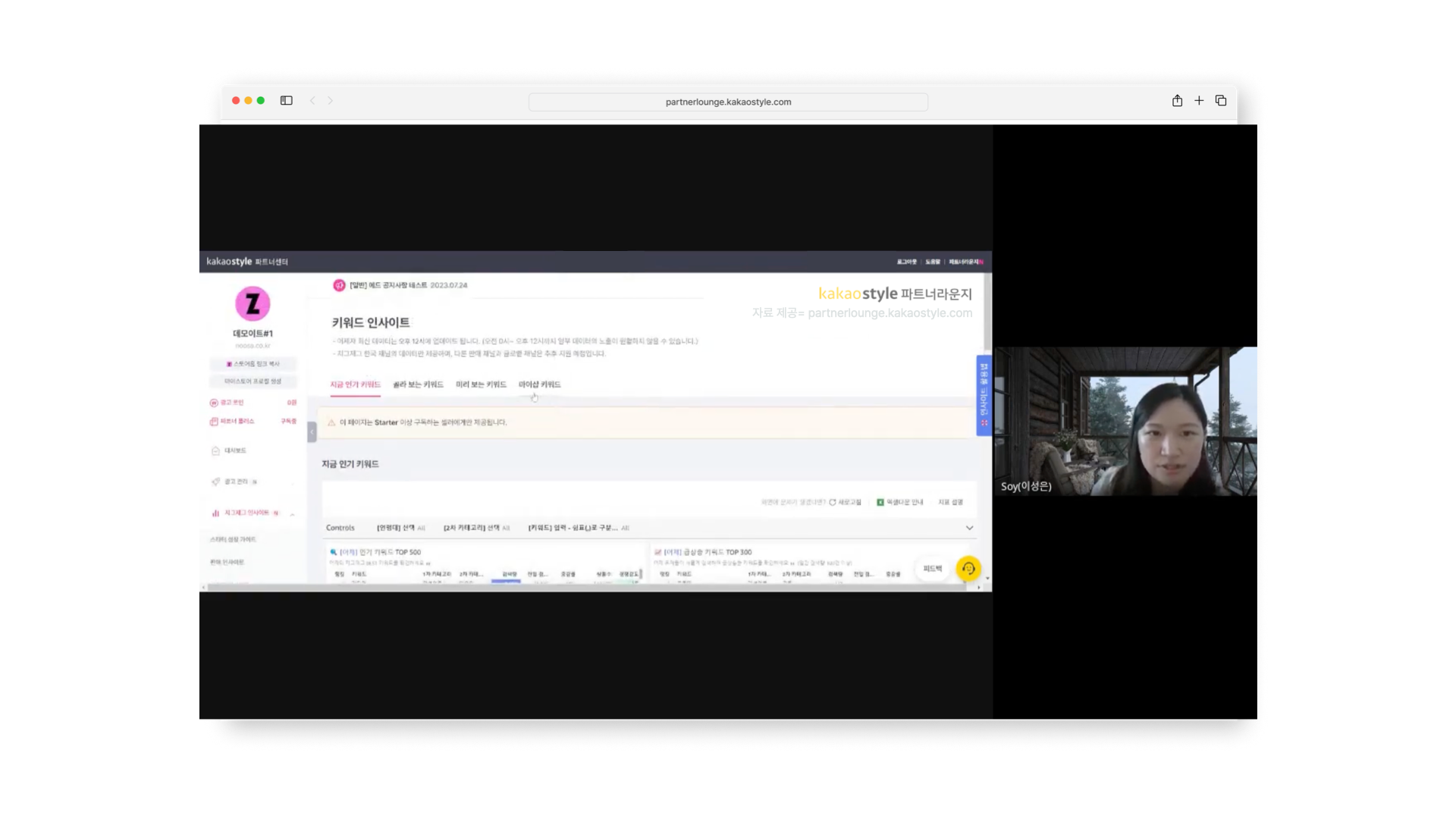
Task: Click the 마이스토어 프로필 button
Action: pyautogui.click(x=253, y=381)
